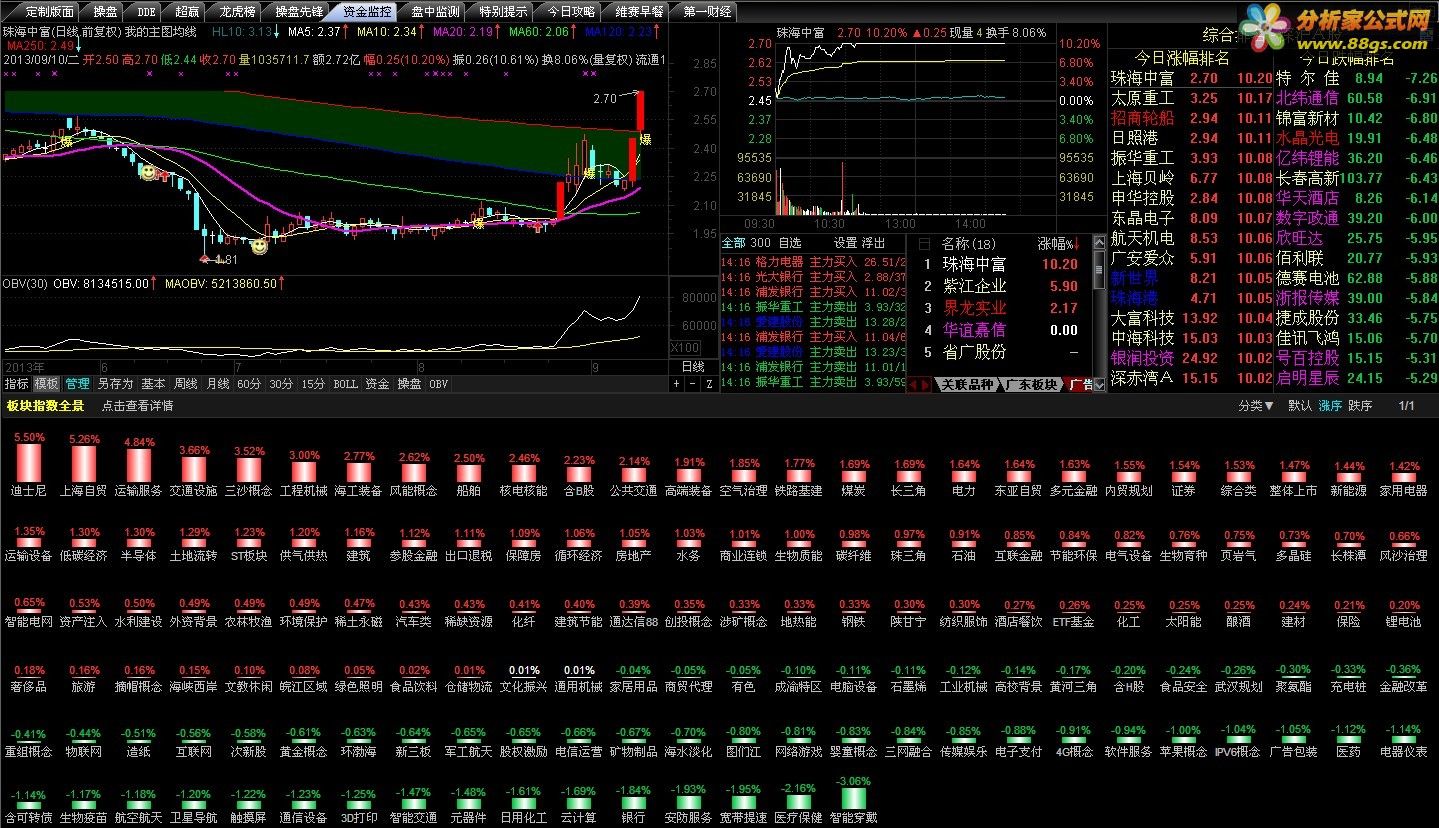
Task: Click the 指标 button under the chart
Action: coord(17,384)
